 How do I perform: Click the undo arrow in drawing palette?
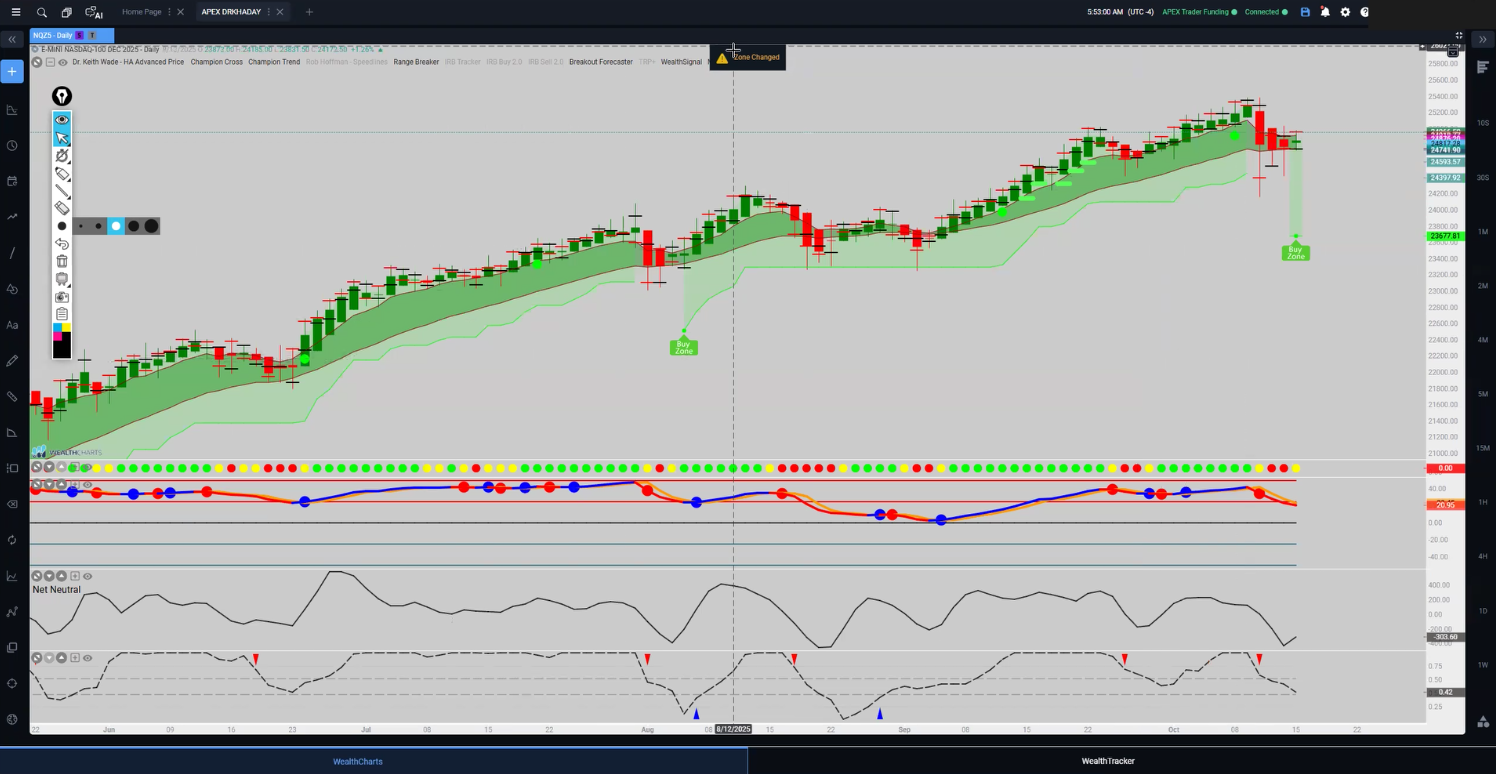tap(62, 244)
